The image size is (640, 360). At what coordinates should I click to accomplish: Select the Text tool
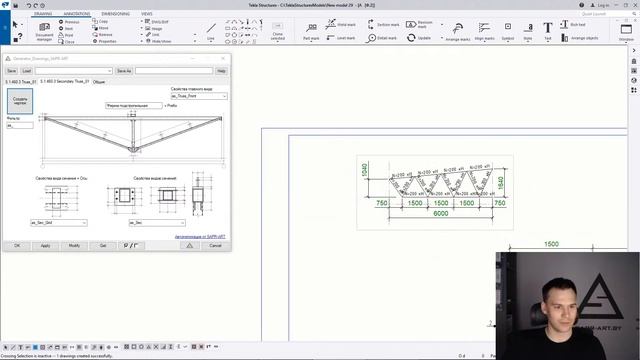coord(548,32)
